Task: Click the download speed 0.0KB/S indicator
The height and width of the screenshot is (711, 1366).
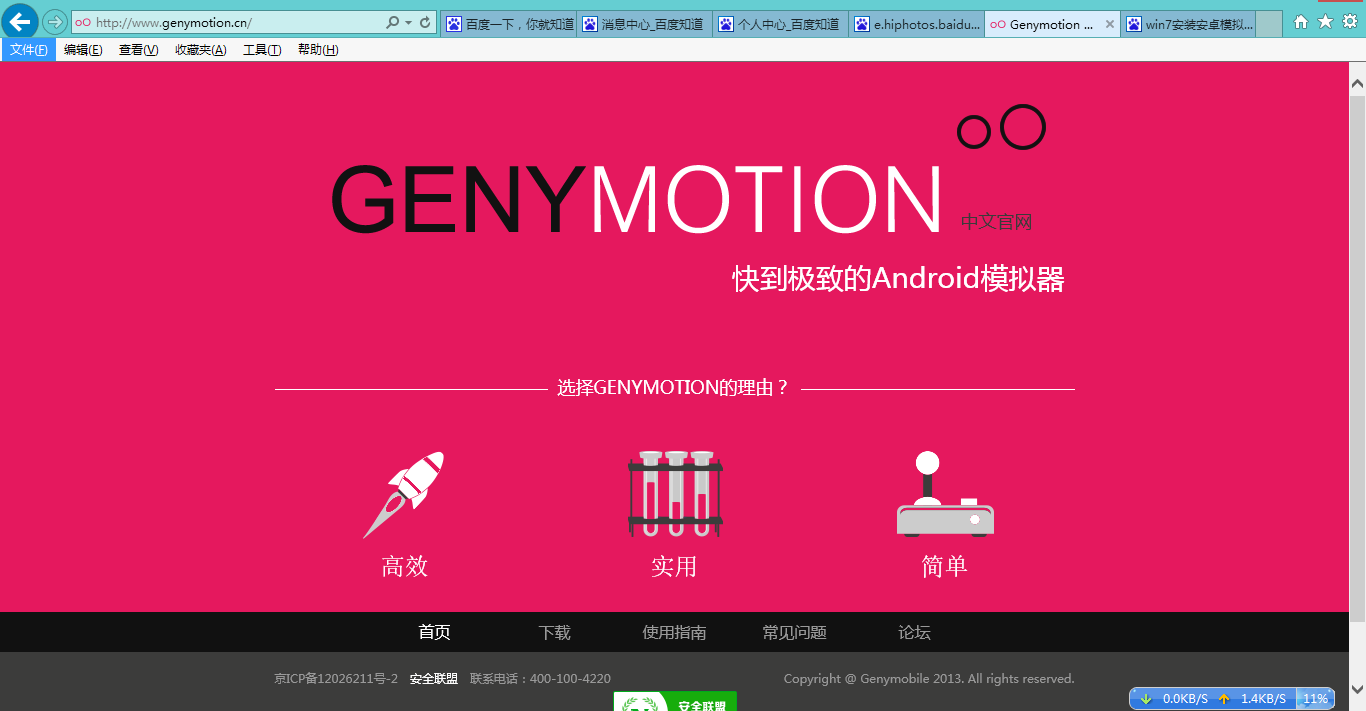Action: pos(1174,699)
